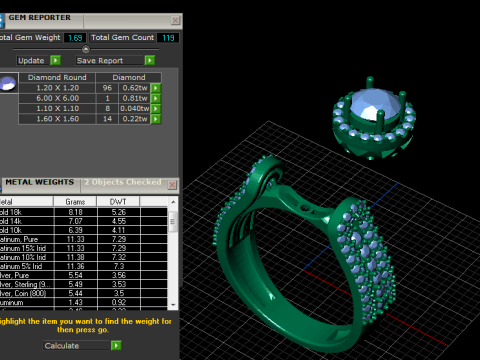The width and height of the screenshot is (480, 360).
Task: Click the Gem Reporter panel title
Action: 40,18
